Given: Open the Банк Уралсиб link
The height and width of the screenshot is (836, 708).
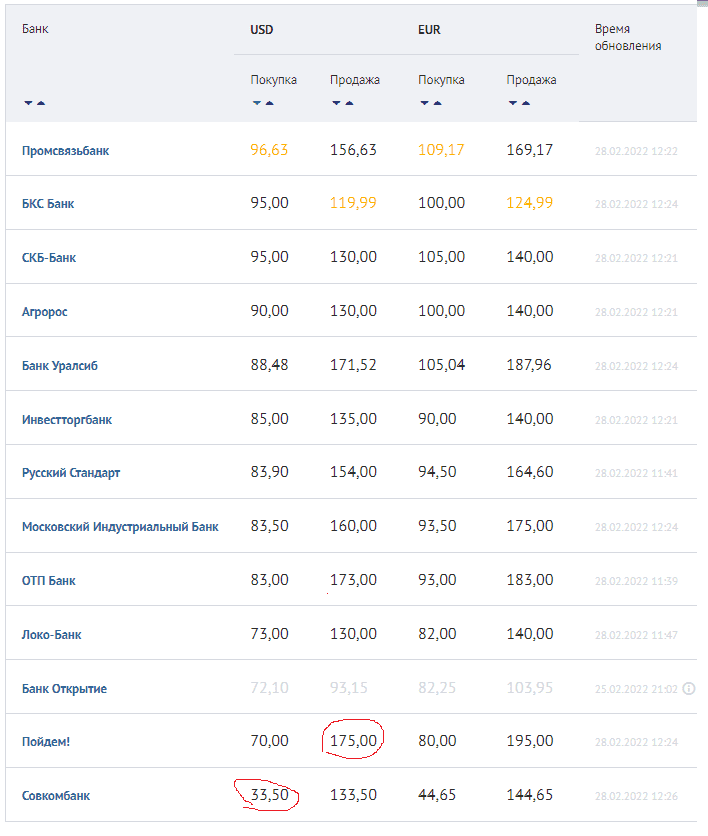Looking at the screenshot, I should point(60,366).
